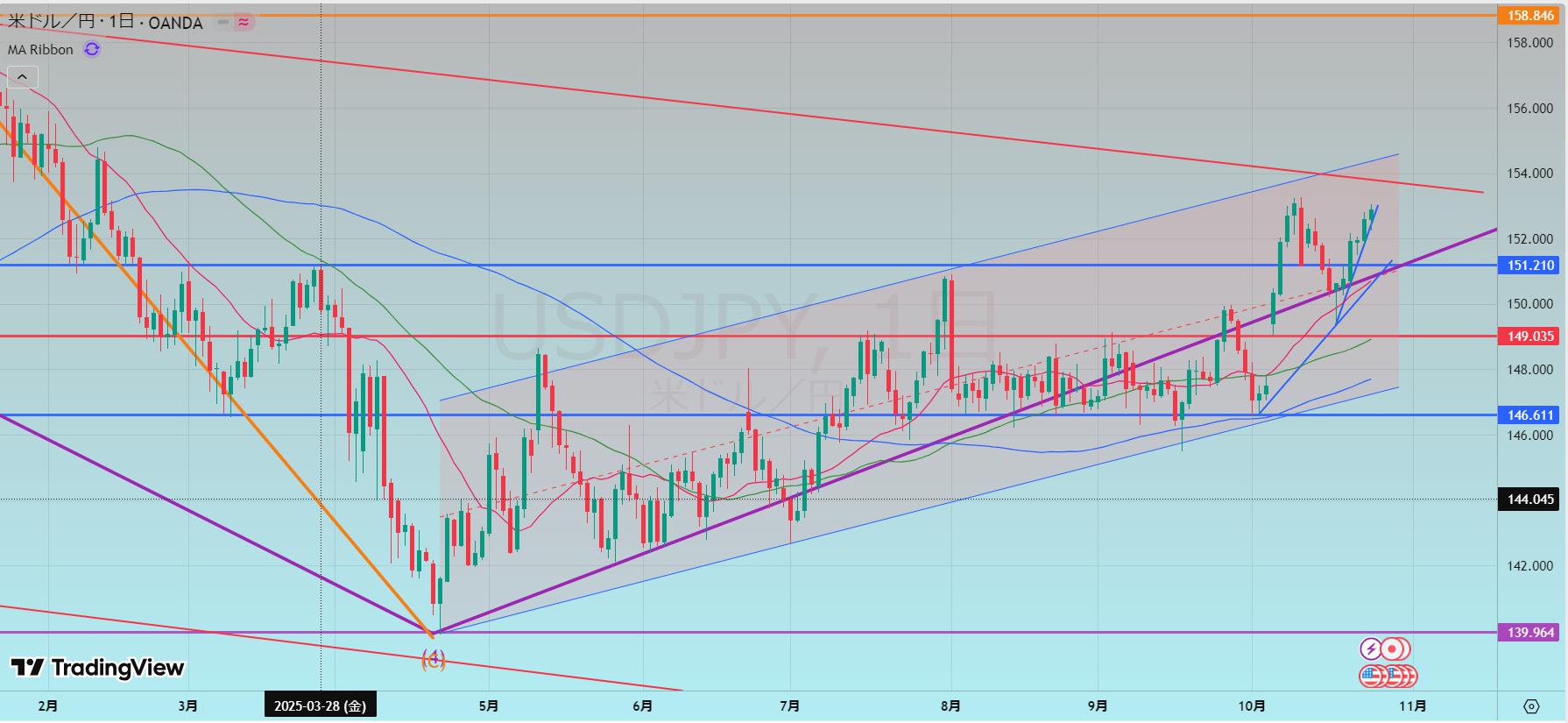Click the orange wave label (c) marker
This screenshot has width=1568, height=723.
(434, 660)
